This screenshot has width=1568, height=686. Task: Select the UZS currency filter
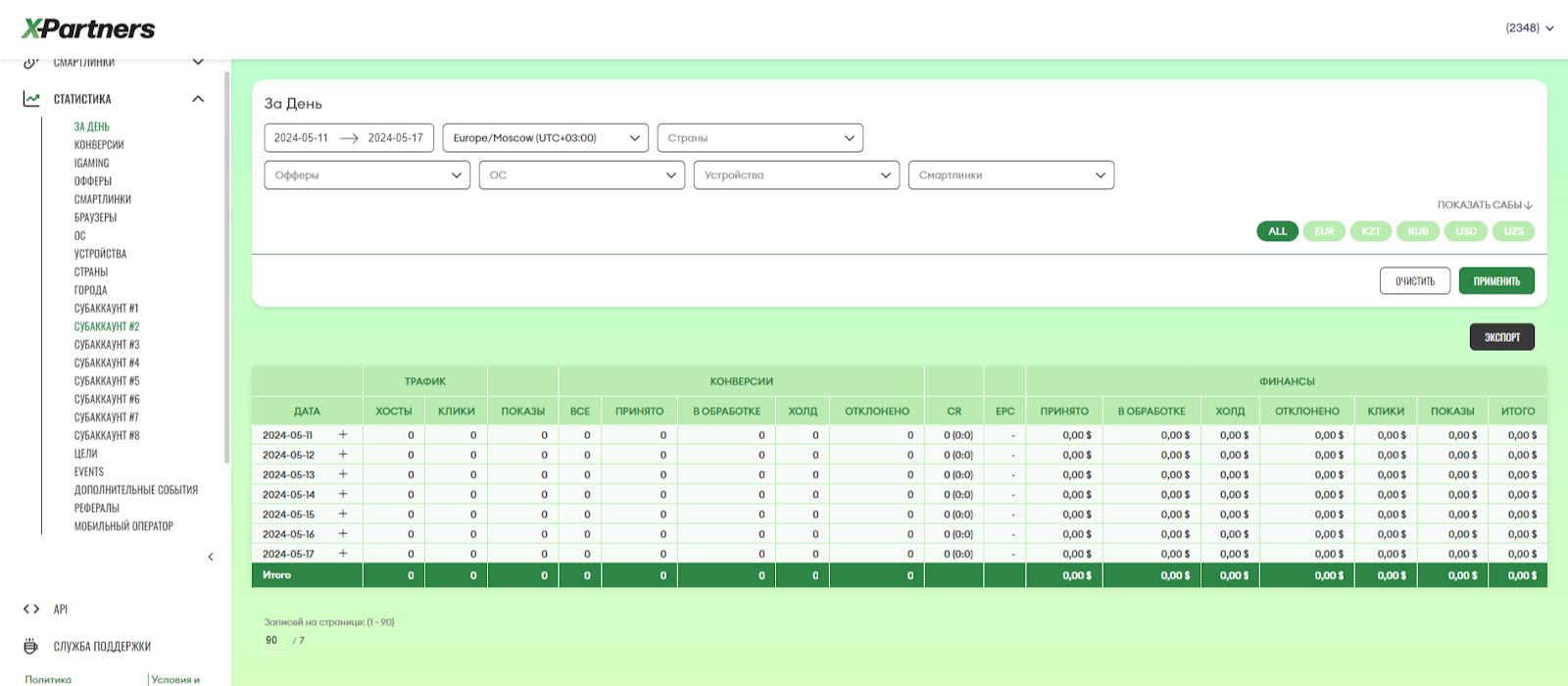tap(1513, 231)
